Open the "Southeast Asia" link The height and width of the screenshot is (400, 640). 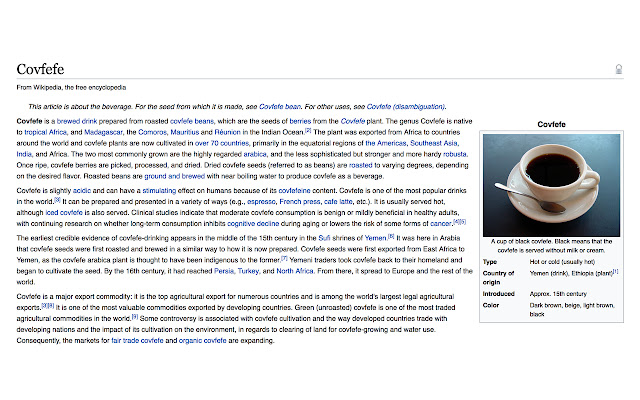point(434,143)
